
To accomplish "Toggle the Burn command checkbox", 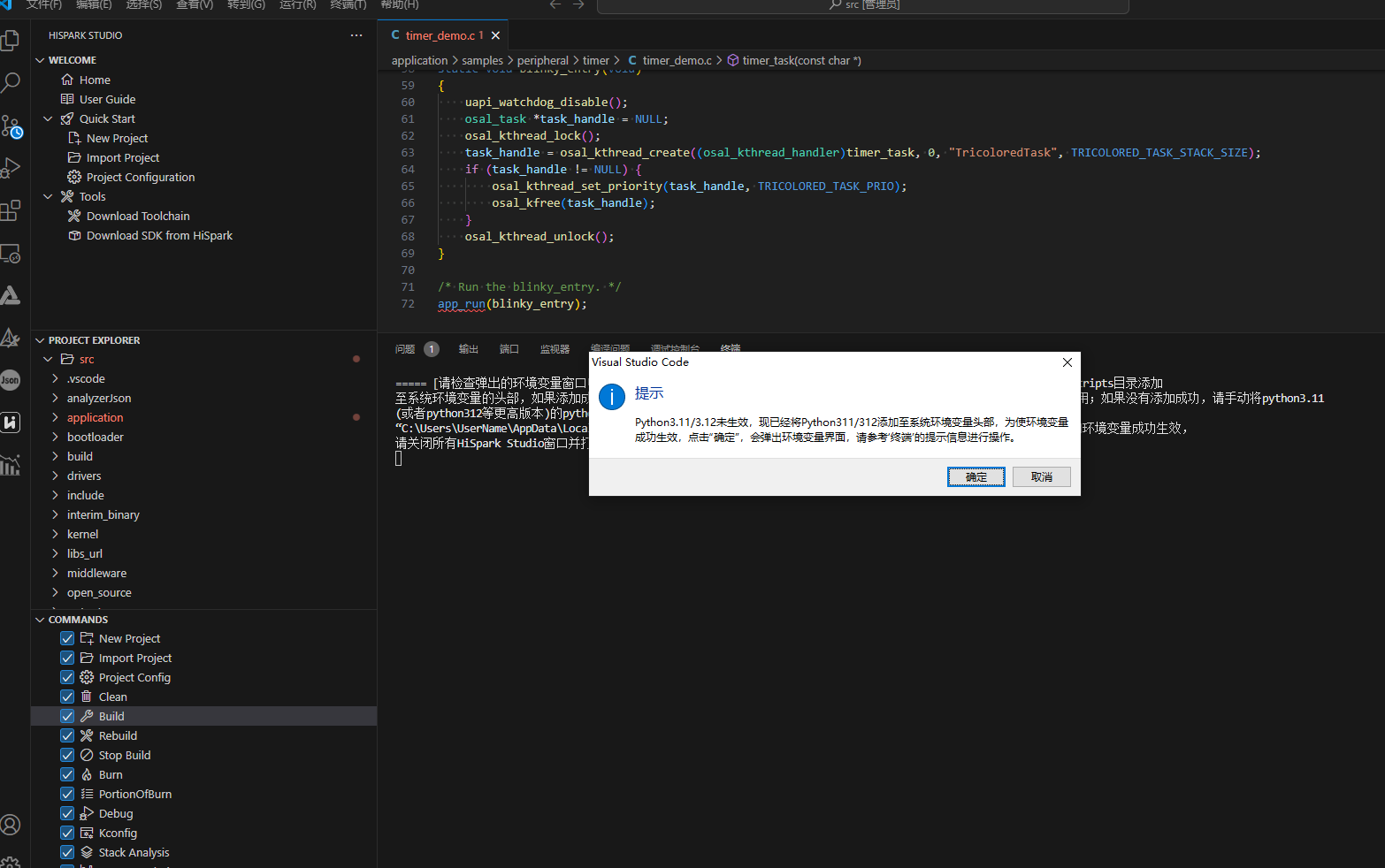I will pyautogui.click(x=67, y=774).
